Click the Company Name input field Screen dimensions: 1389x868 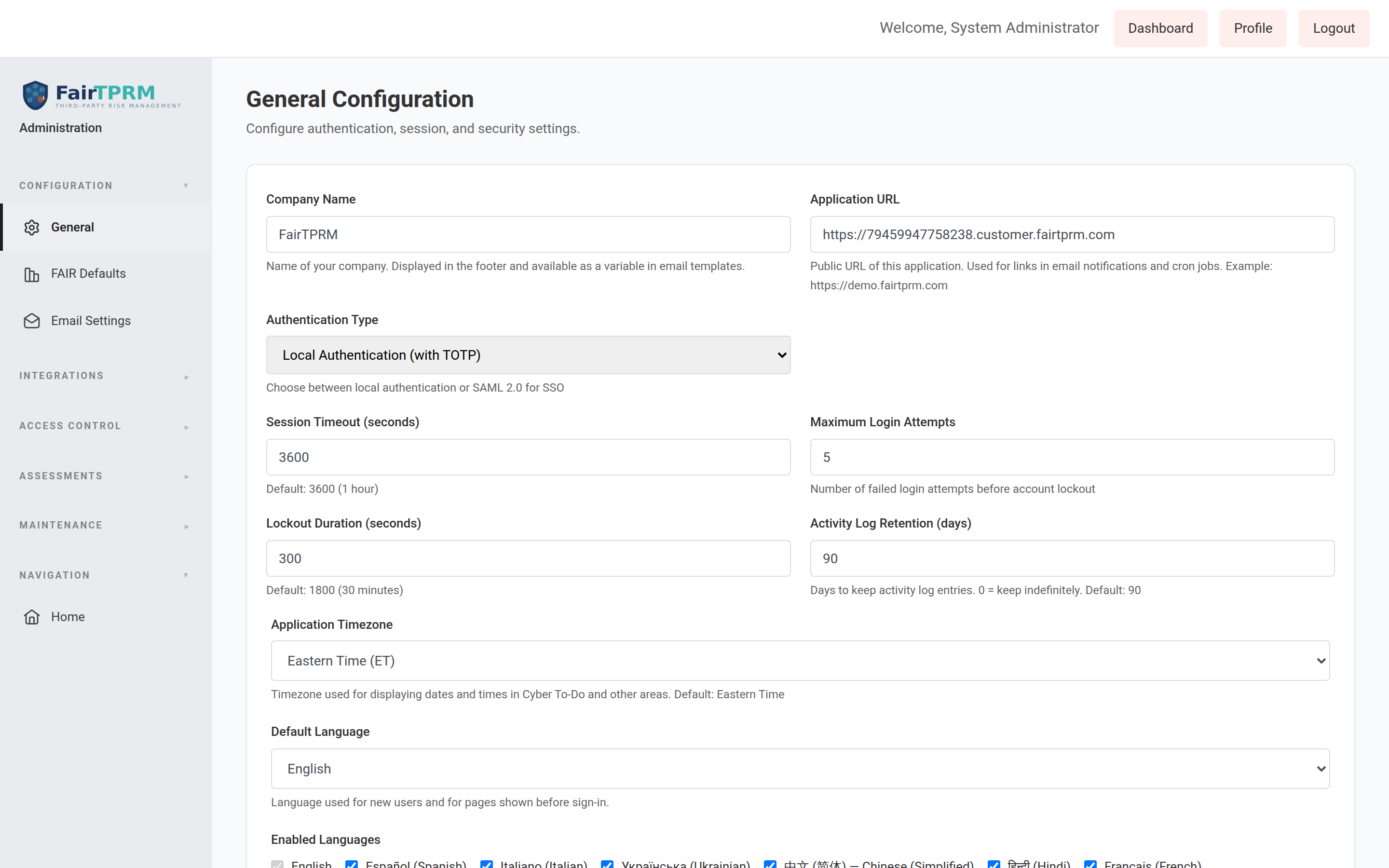click(x=528, y=234)
